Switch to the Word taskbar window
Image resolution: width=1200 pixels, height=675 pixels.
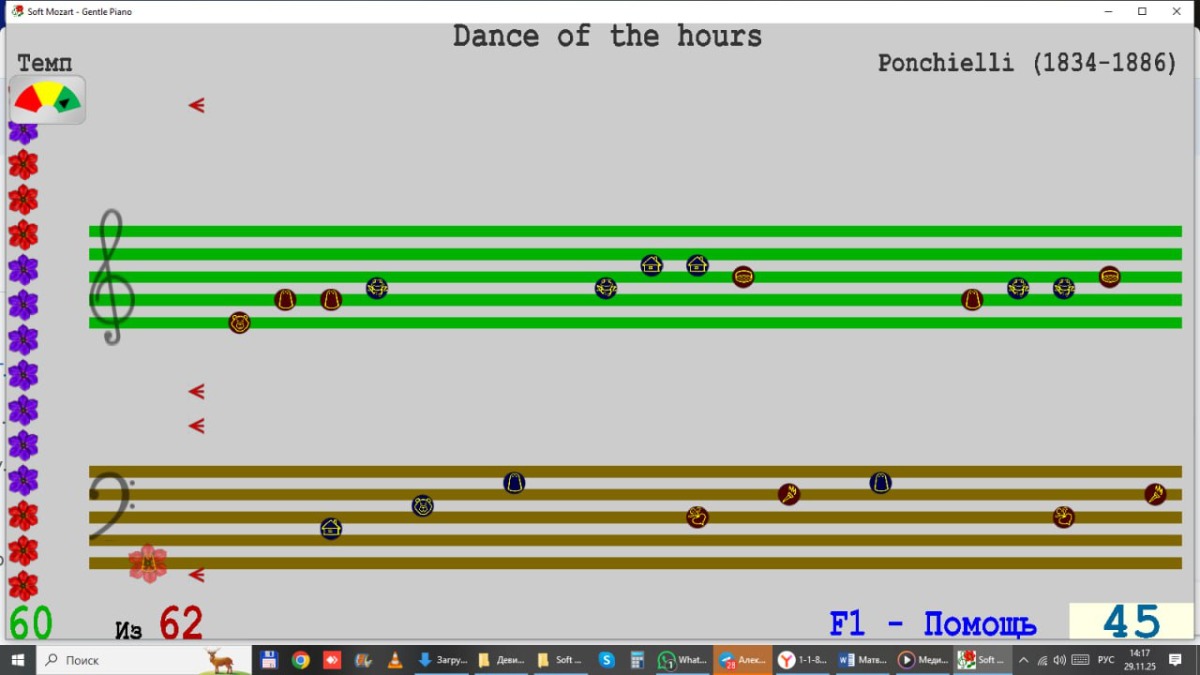[x=862, y=660]
